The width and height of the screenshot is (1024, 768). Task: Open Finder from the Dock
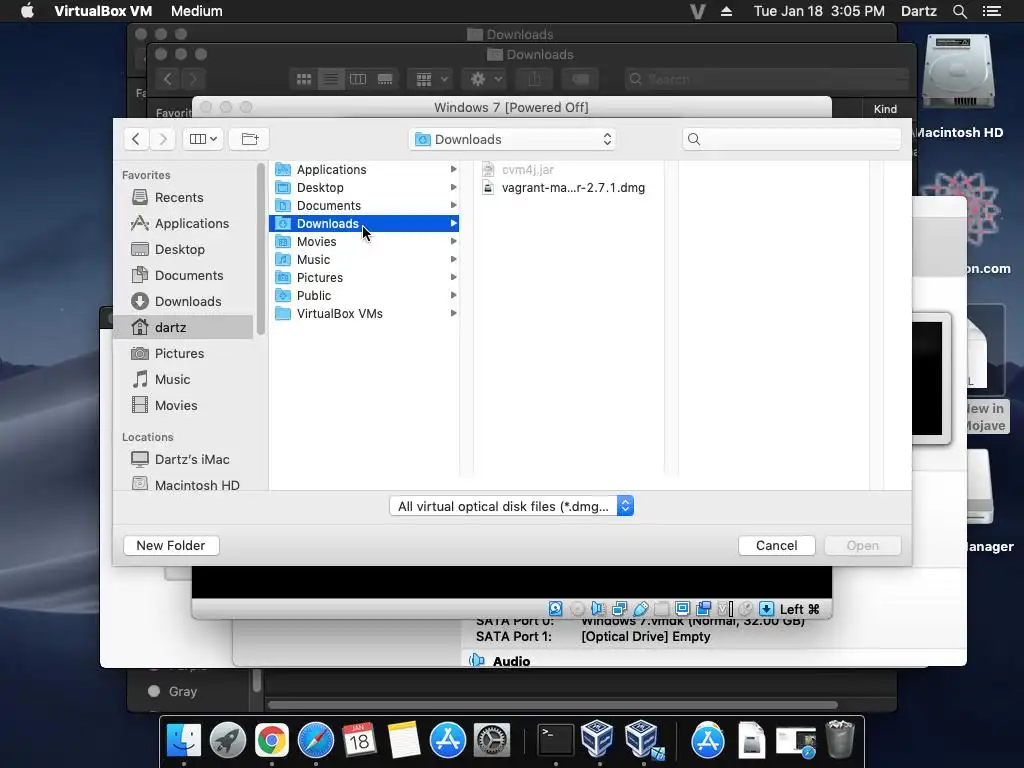point(184,740)
